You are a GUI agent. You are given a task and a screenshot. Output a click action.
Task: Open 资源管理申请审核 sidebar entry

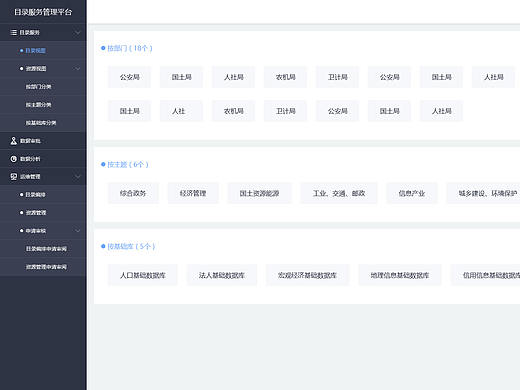46,267
